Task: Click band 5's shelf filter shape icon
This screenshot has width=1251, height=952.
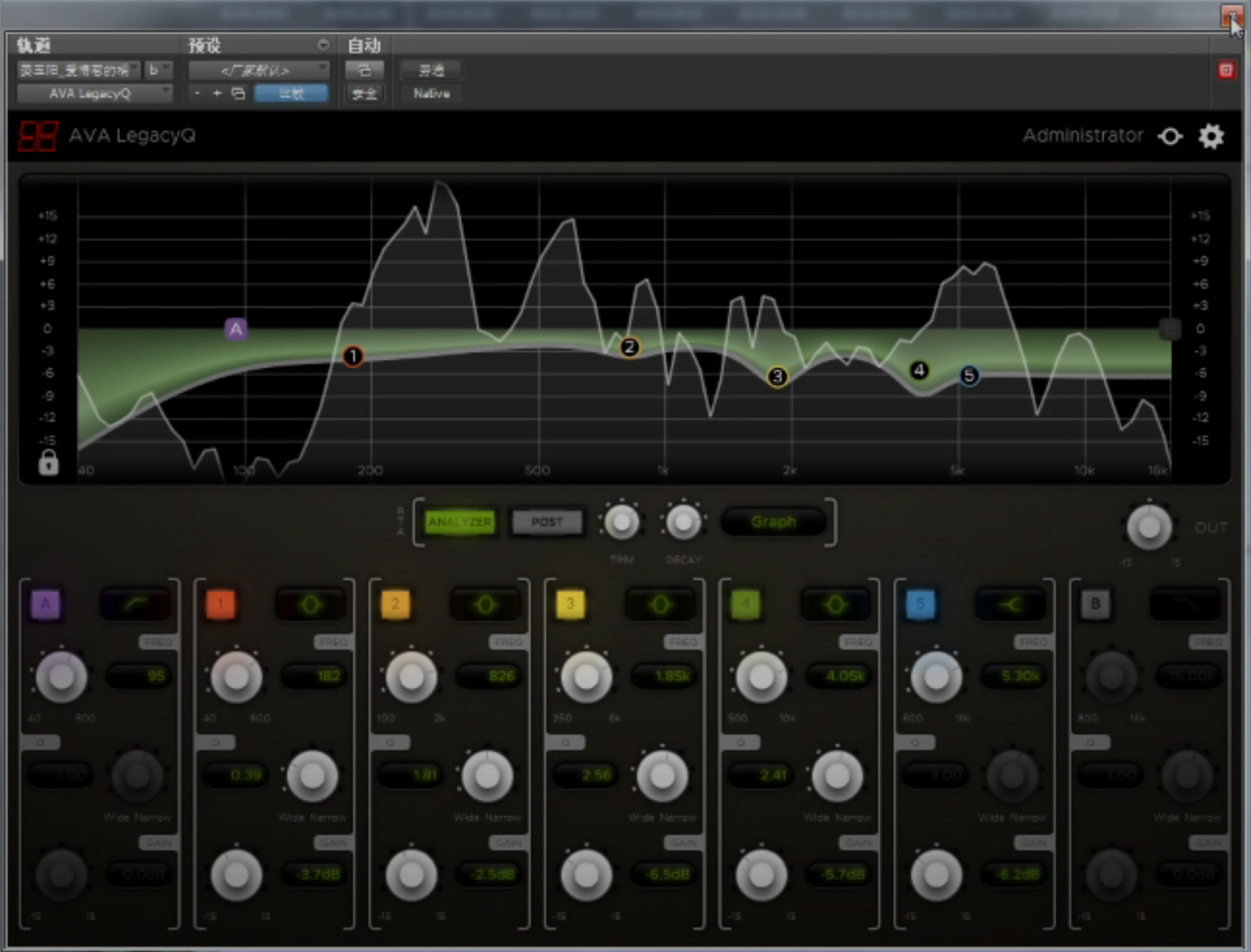Action: 1010,605
